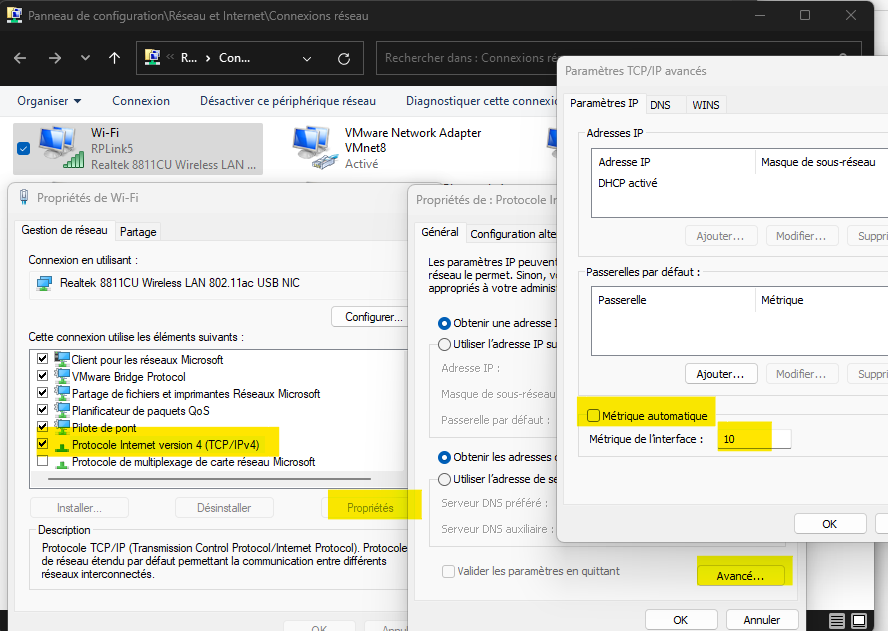This screenshot has width=888, height=631.
Task: Refresh the Connexions réseau view
Action: pyautogui.click(x=344, y=58)
